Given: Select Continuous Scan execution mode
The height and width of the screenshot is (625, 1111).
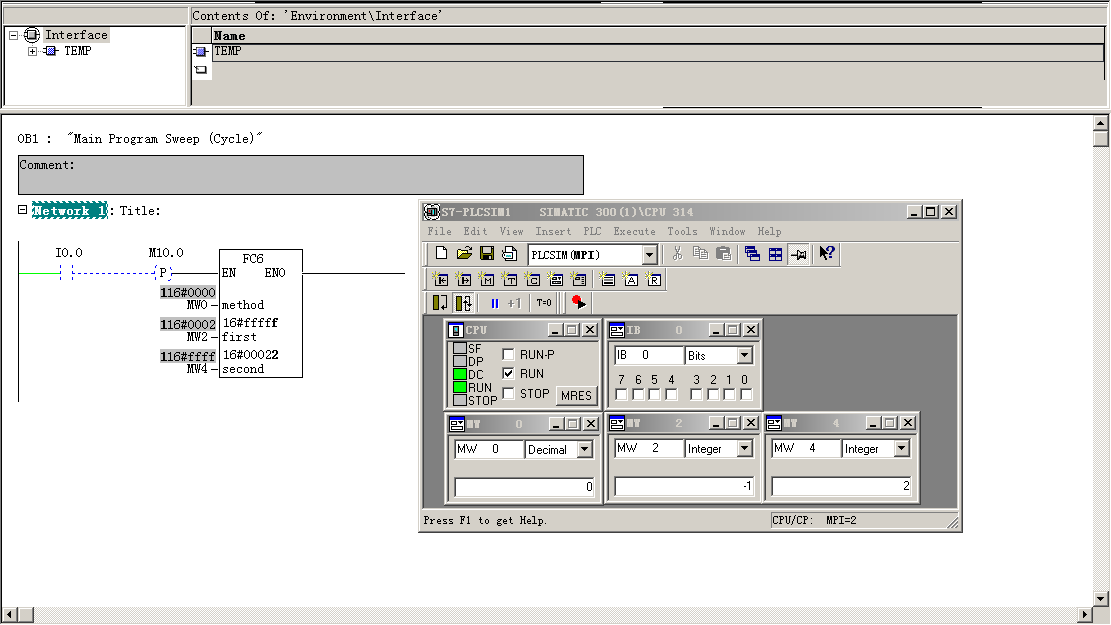Looking at the screenshot, I should [463, 303].
